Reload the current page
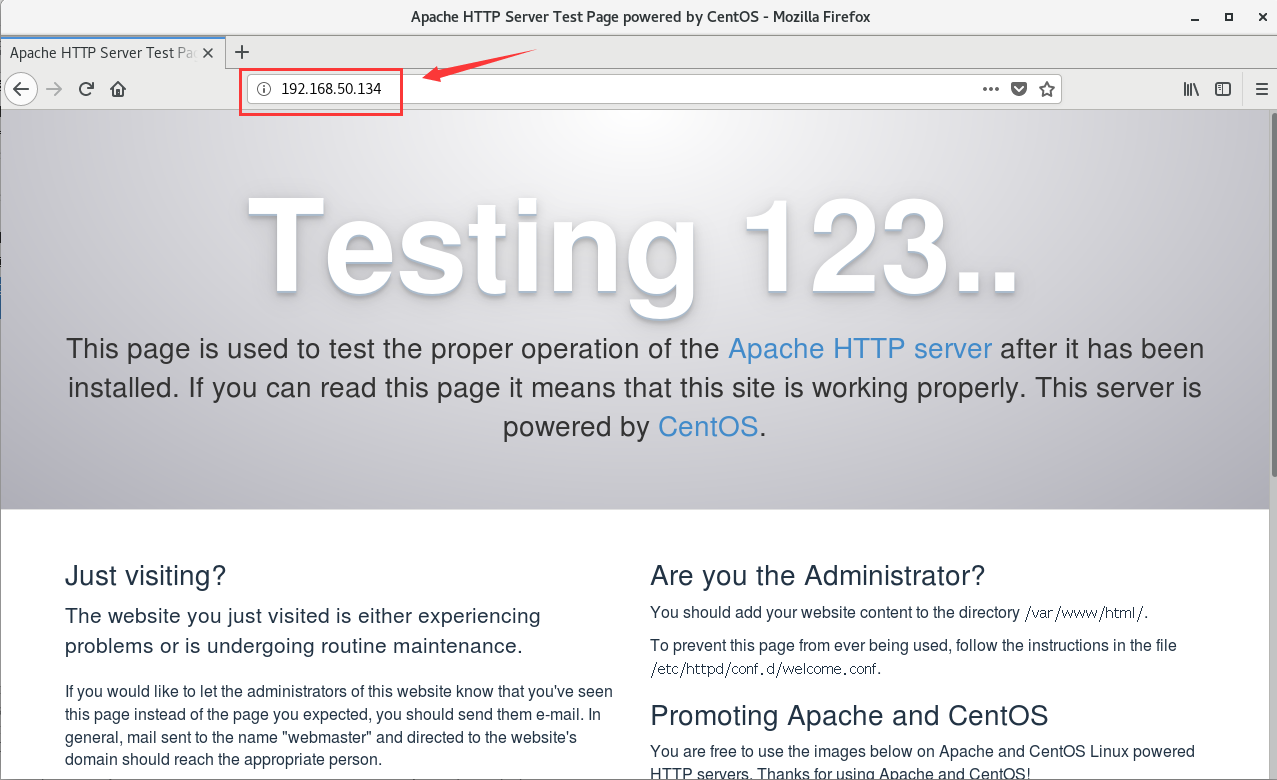 pos(86,89)
